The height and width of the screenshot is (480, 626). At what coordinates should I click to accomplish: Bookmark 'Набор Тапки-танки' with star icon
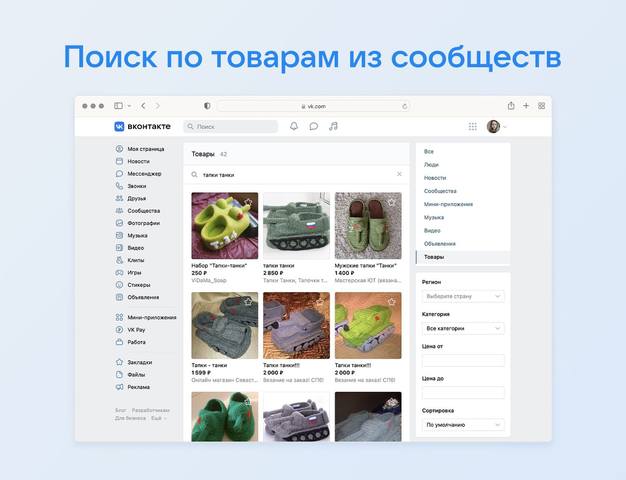point(249,202)
